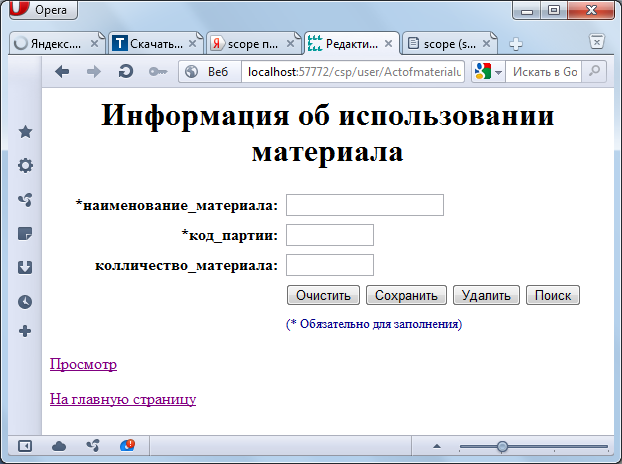Image resolution: width=622 pixels, height=464 pixels.
Task: Toggle the panel sidebar in the status bar
Action: click(x=25, y=446)
